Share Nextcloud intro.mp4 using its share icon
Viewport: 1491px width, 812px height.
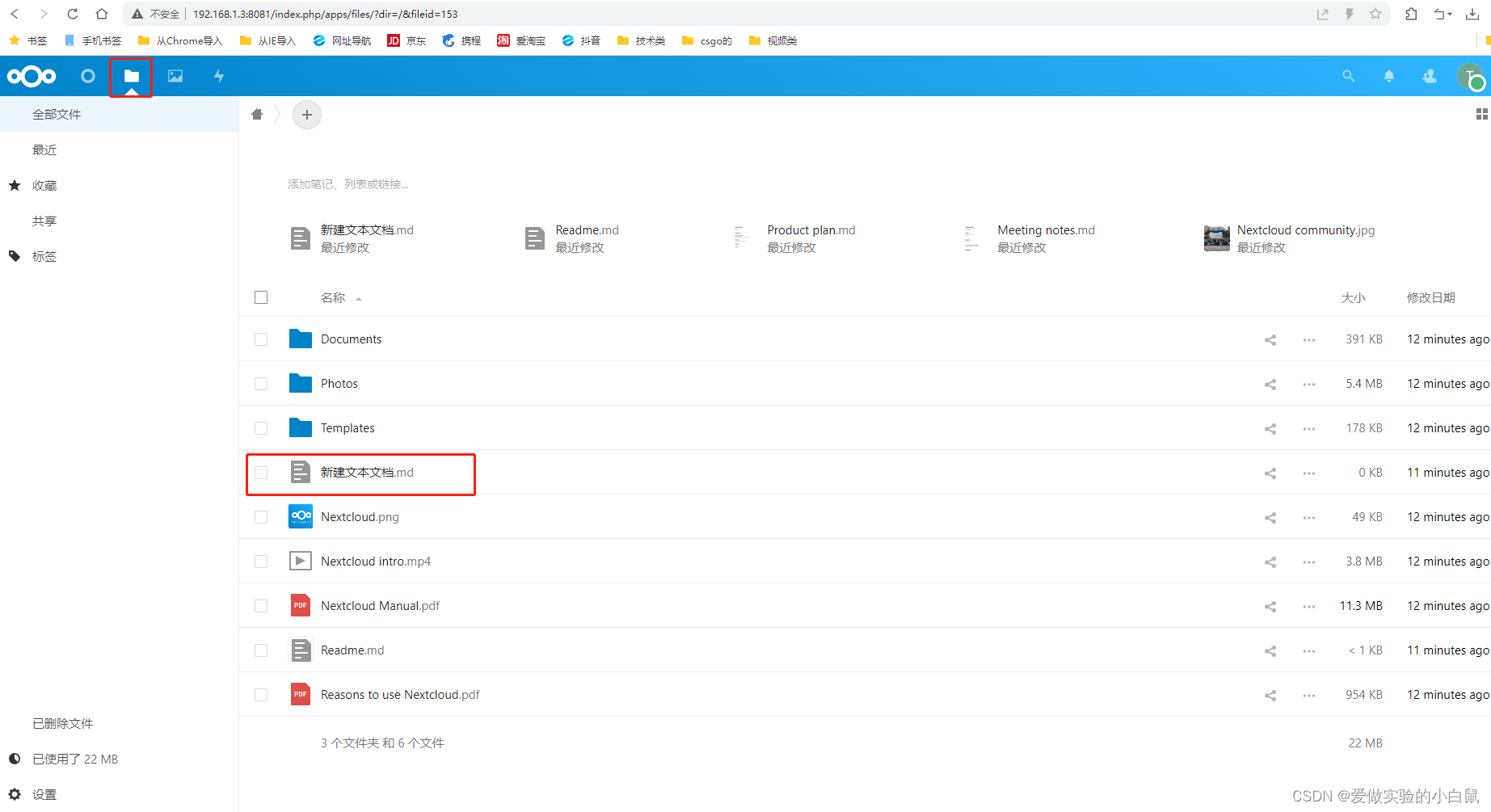(1270, 562)
